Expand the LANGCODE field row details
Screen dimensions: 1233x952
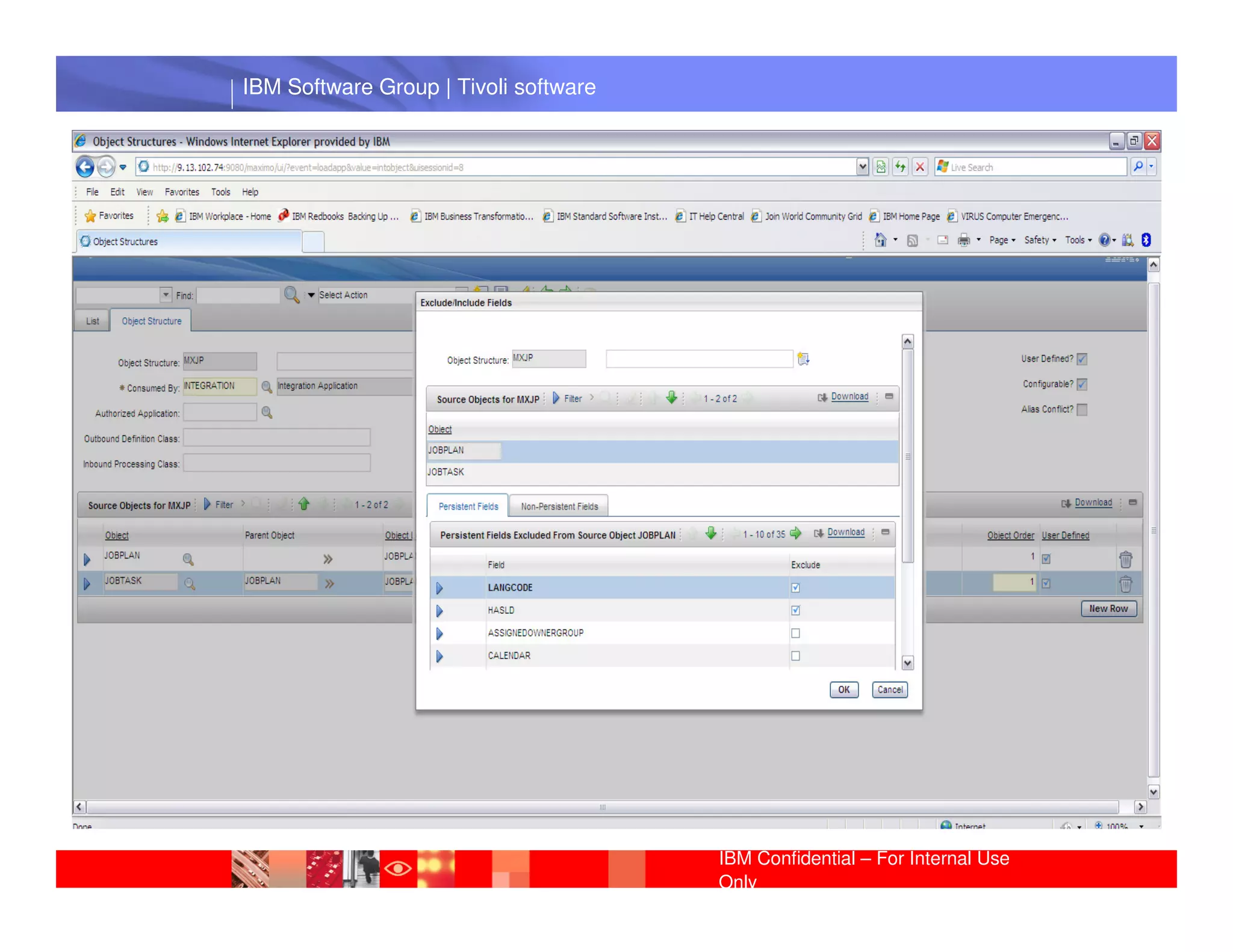[439, 588]
